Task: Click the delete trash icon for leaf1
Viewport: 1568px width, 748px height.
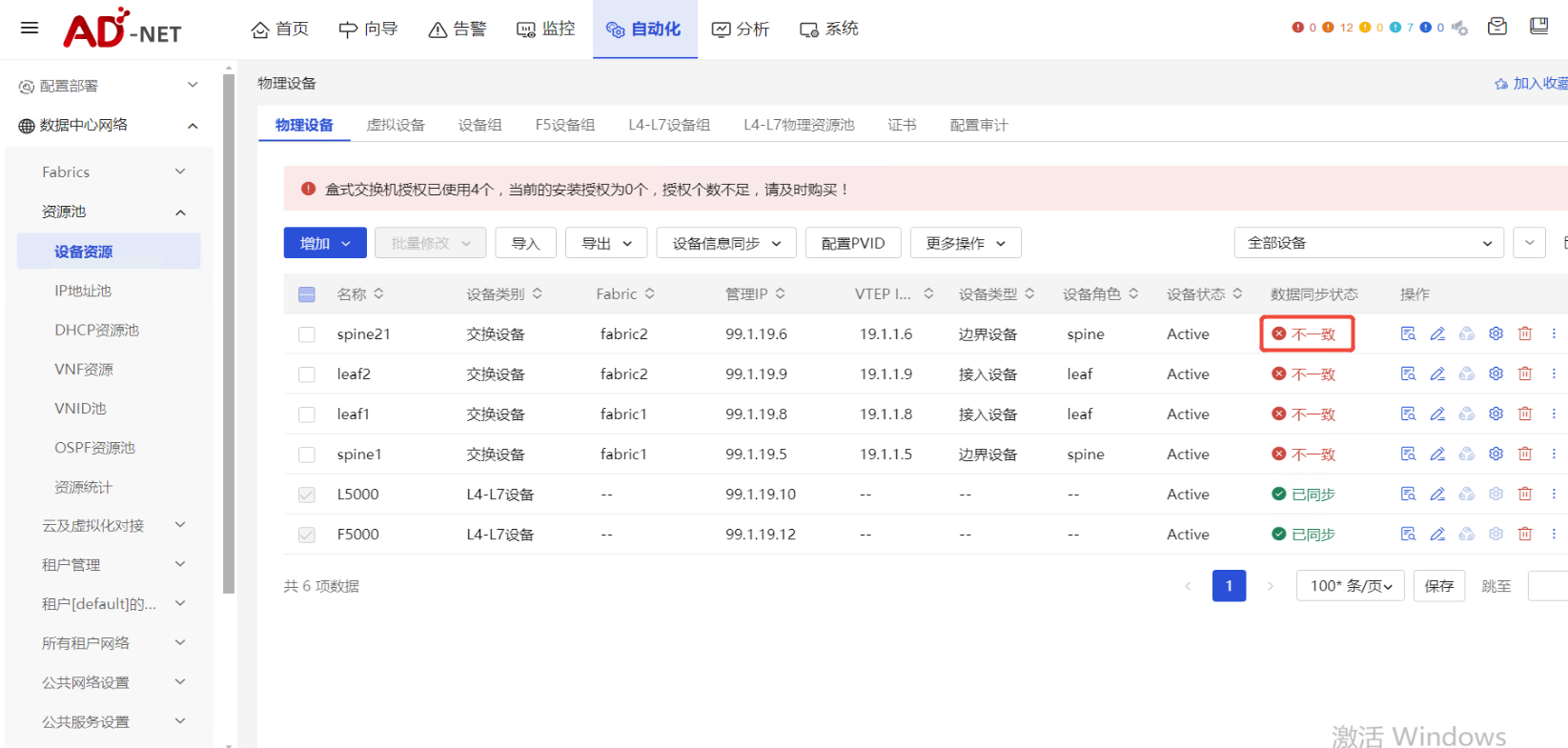Action: point(1525,414)
